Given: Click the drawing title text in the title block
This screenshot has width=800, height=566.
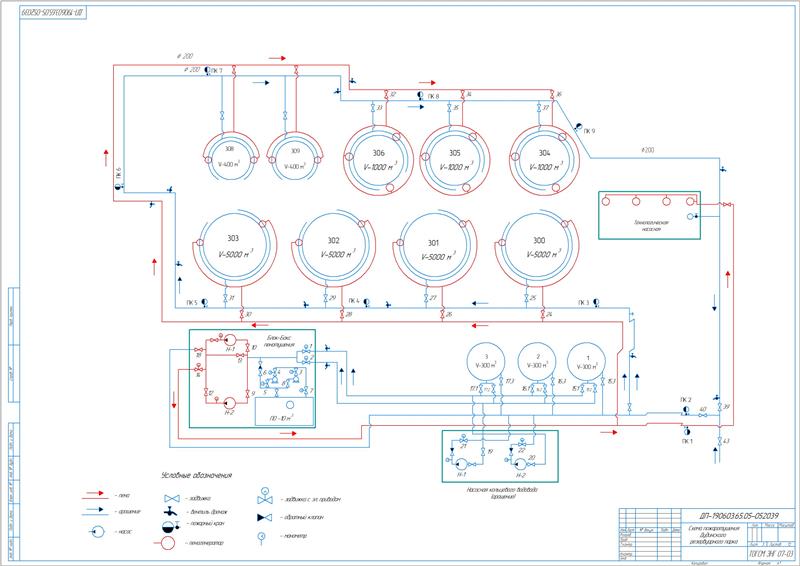Looking at the screenshot, I should tap(714, 535).
